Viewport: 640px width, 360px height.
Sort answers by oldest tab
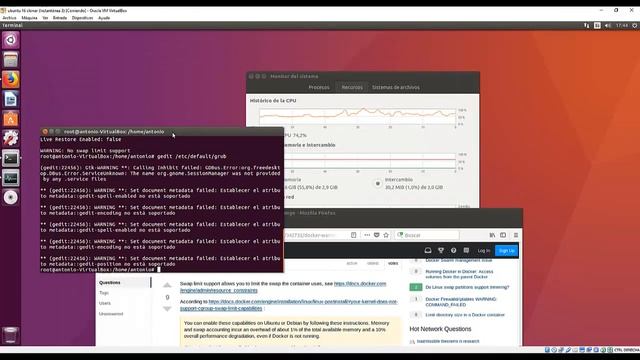(373, 264)
